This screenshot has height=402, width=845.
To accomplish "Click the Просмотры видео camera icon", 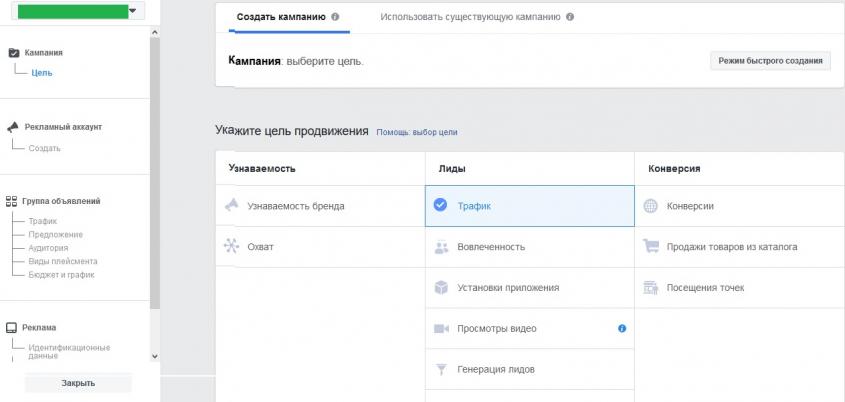I will (x=441, y=329).
